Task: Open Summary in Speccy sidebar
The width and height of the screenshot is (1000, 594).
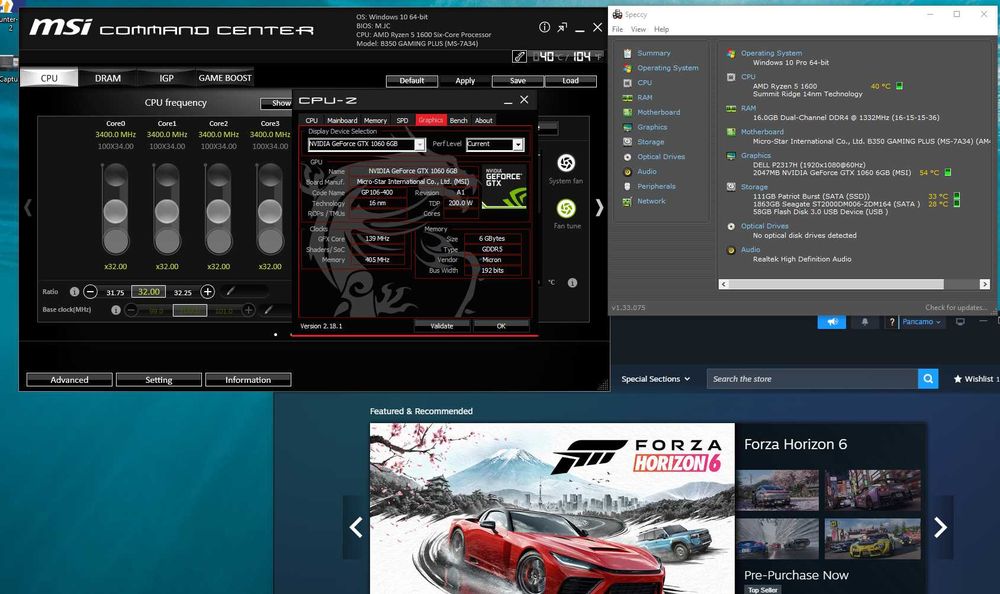Action: pos(654,54)
